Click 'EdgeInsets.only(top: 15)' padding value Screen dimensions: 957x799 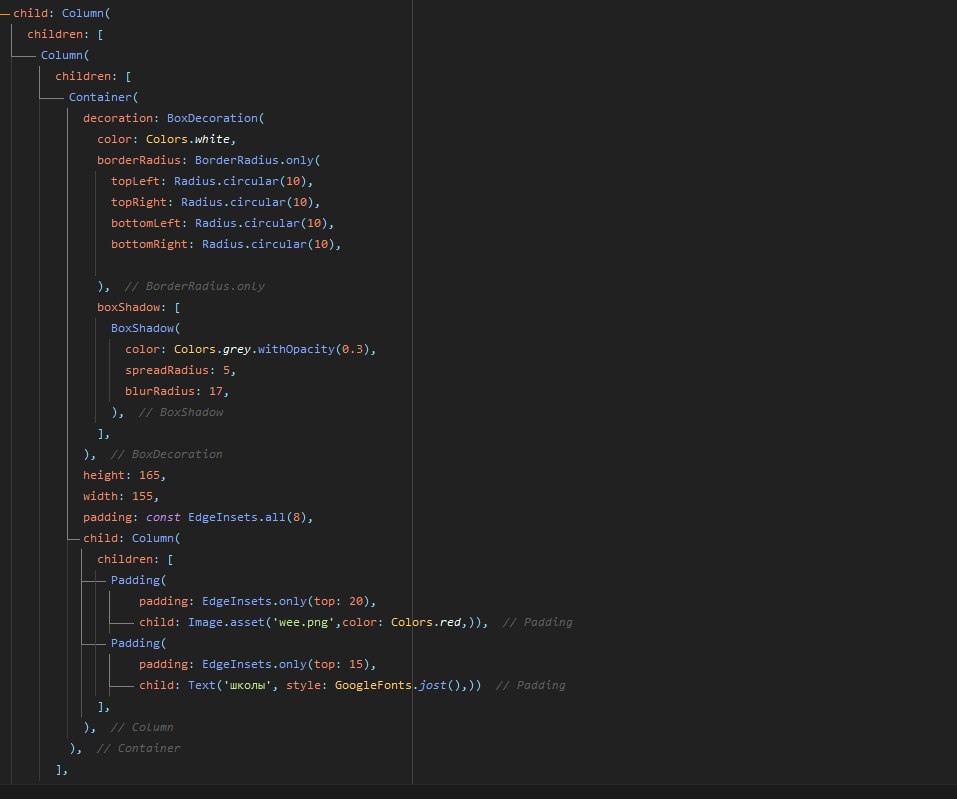coord(285,664)
